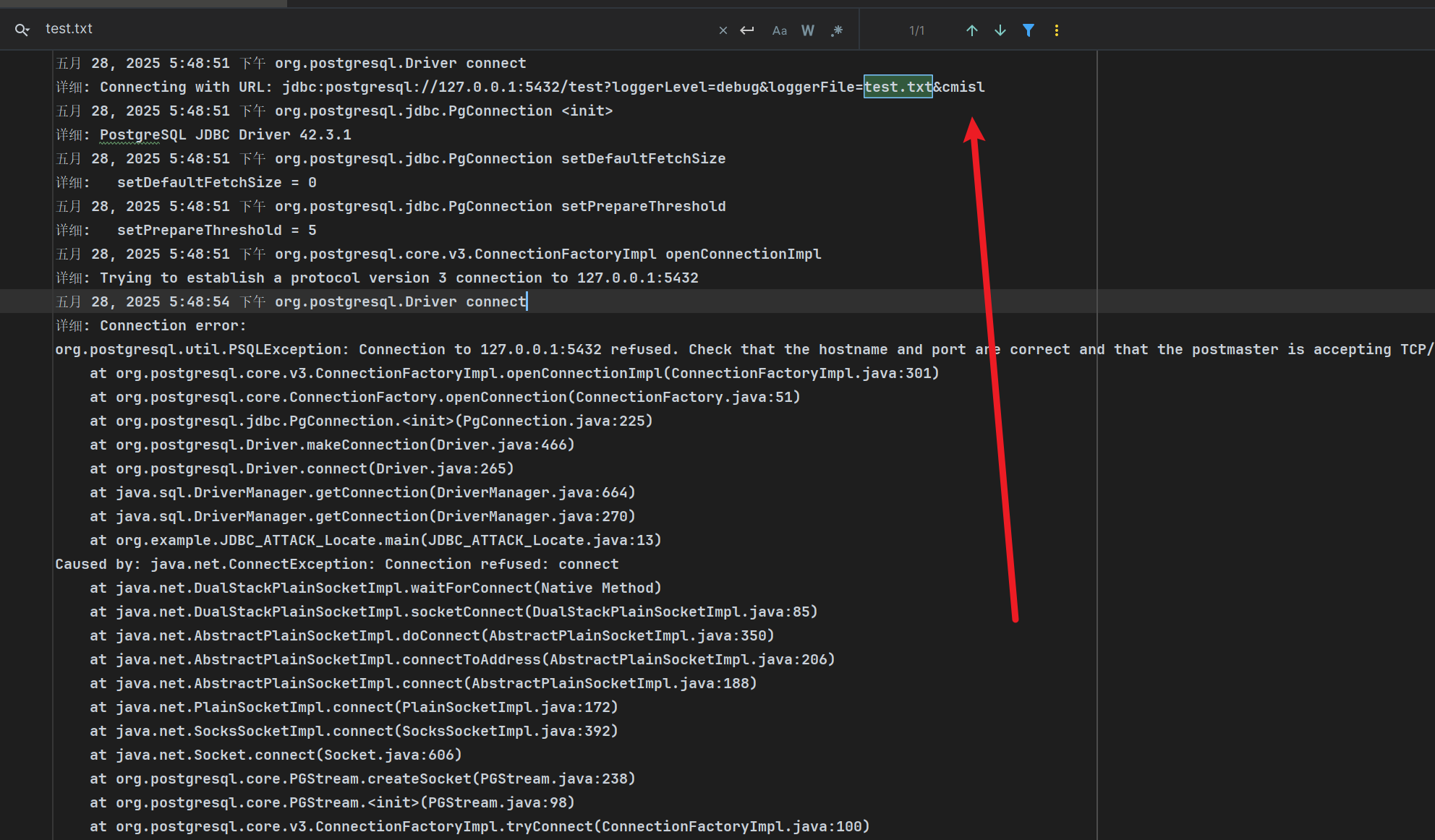Toggle Match Case (Aa) option
The width and height of the screenshot is (1435, 840).
[x=779, y=30]
